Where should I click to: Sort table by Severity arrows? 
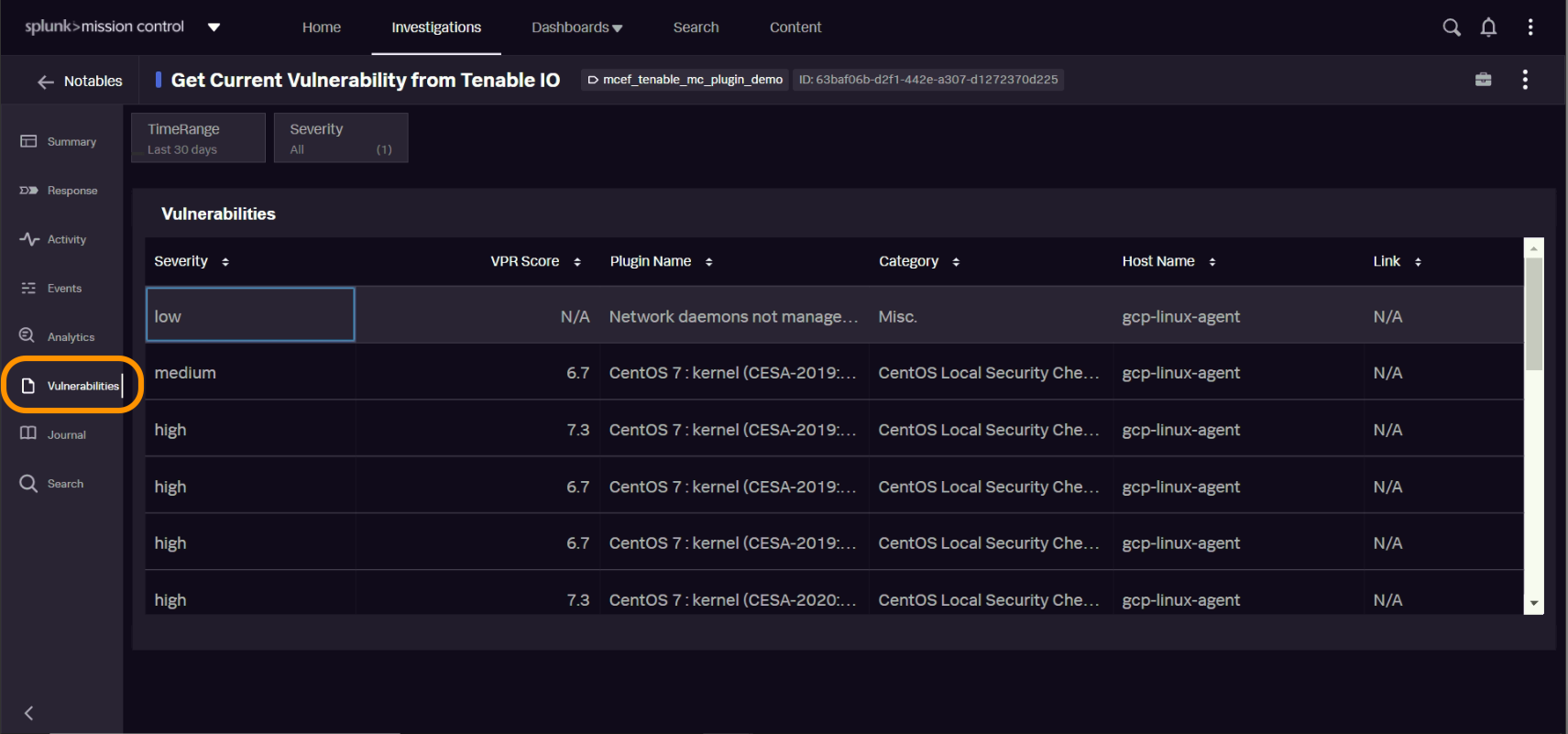point(225,262)
